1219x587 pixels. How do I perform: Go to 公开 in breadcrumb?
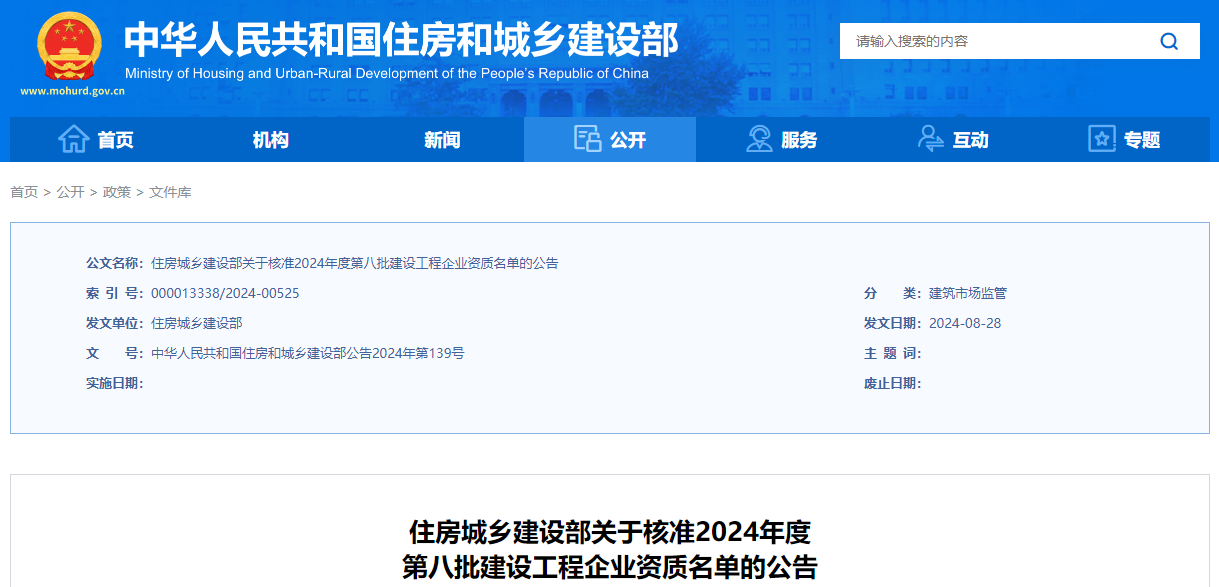pyautogui.click(x=70, y=192)
